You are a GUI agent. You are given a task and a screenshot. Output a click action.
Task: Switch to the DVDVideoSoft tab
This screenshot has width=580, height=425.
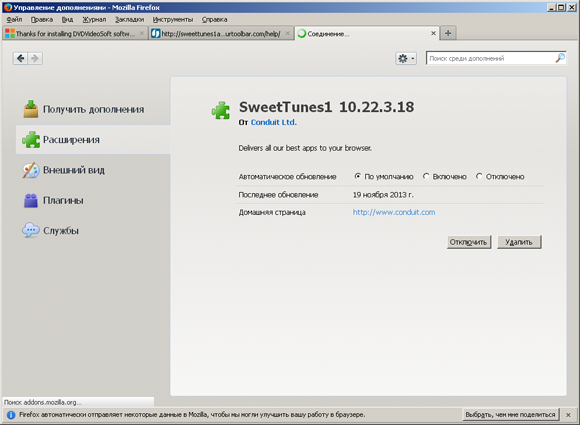[75, 34]
